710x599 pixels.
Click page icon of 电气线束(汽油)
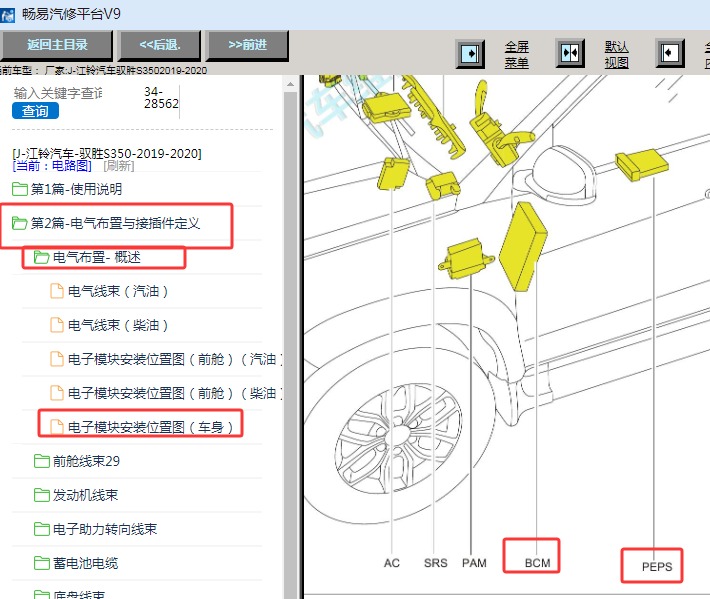(57, 291)
